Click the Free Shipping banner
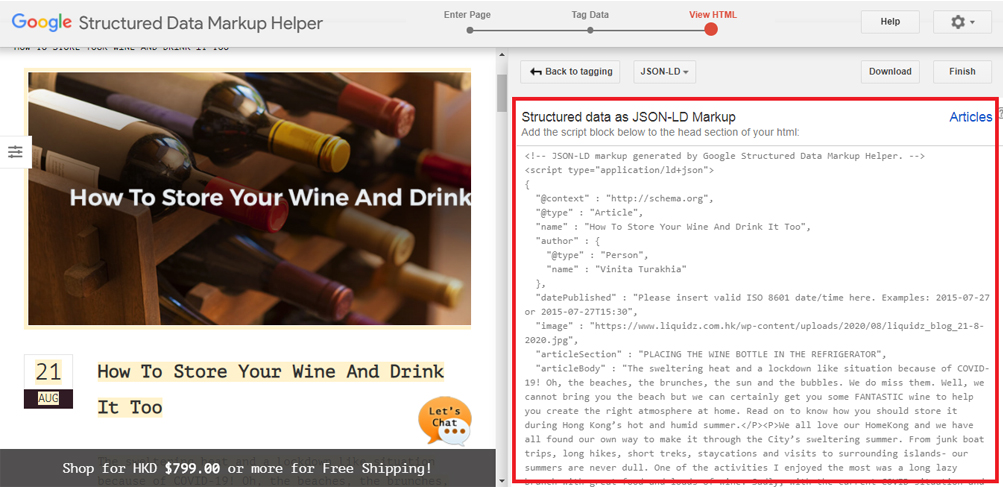The width and height of the screenshot is (1003, 487). [247, 468]
